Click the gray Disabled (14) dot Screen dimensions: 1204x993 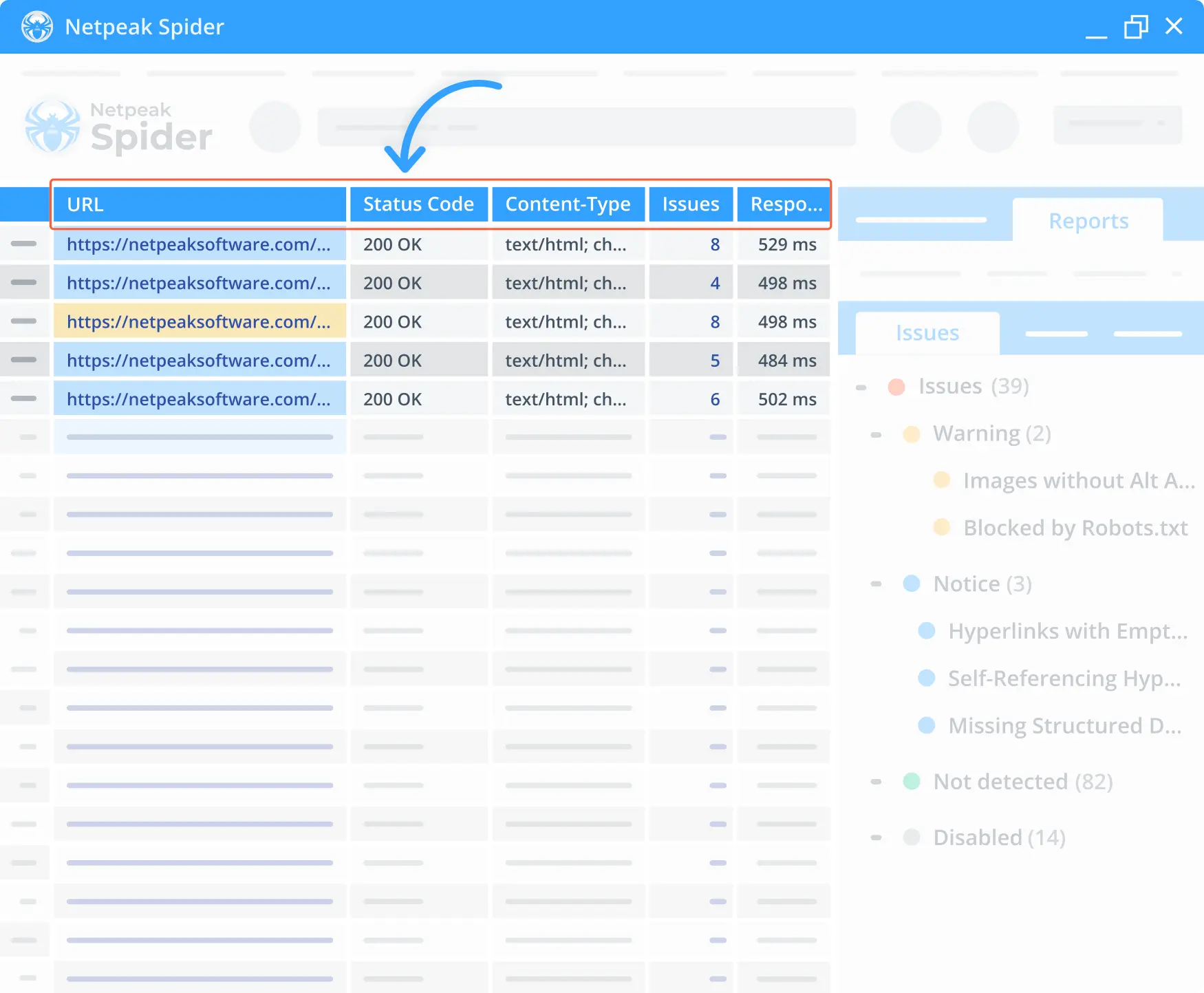coord(911,837)
